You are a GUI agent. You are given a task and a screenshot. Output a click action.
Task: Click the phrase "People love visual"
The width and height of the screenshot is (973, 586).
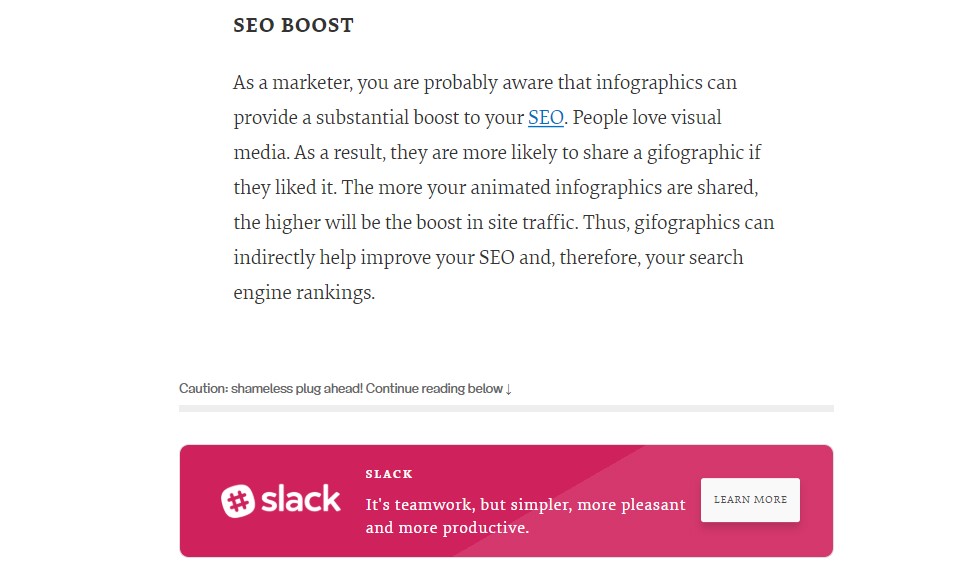coord(647,117)
